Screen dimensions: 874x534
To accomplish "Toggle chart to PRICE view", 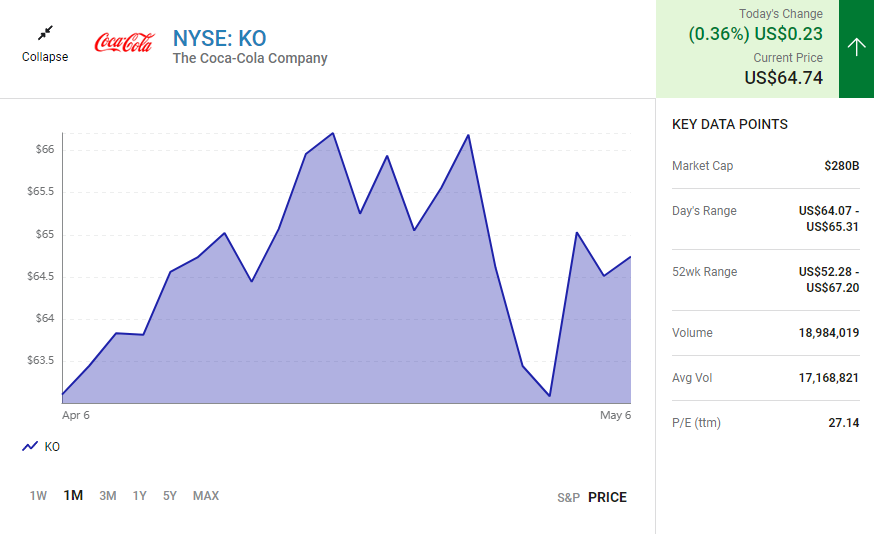I will click(607, 497).
